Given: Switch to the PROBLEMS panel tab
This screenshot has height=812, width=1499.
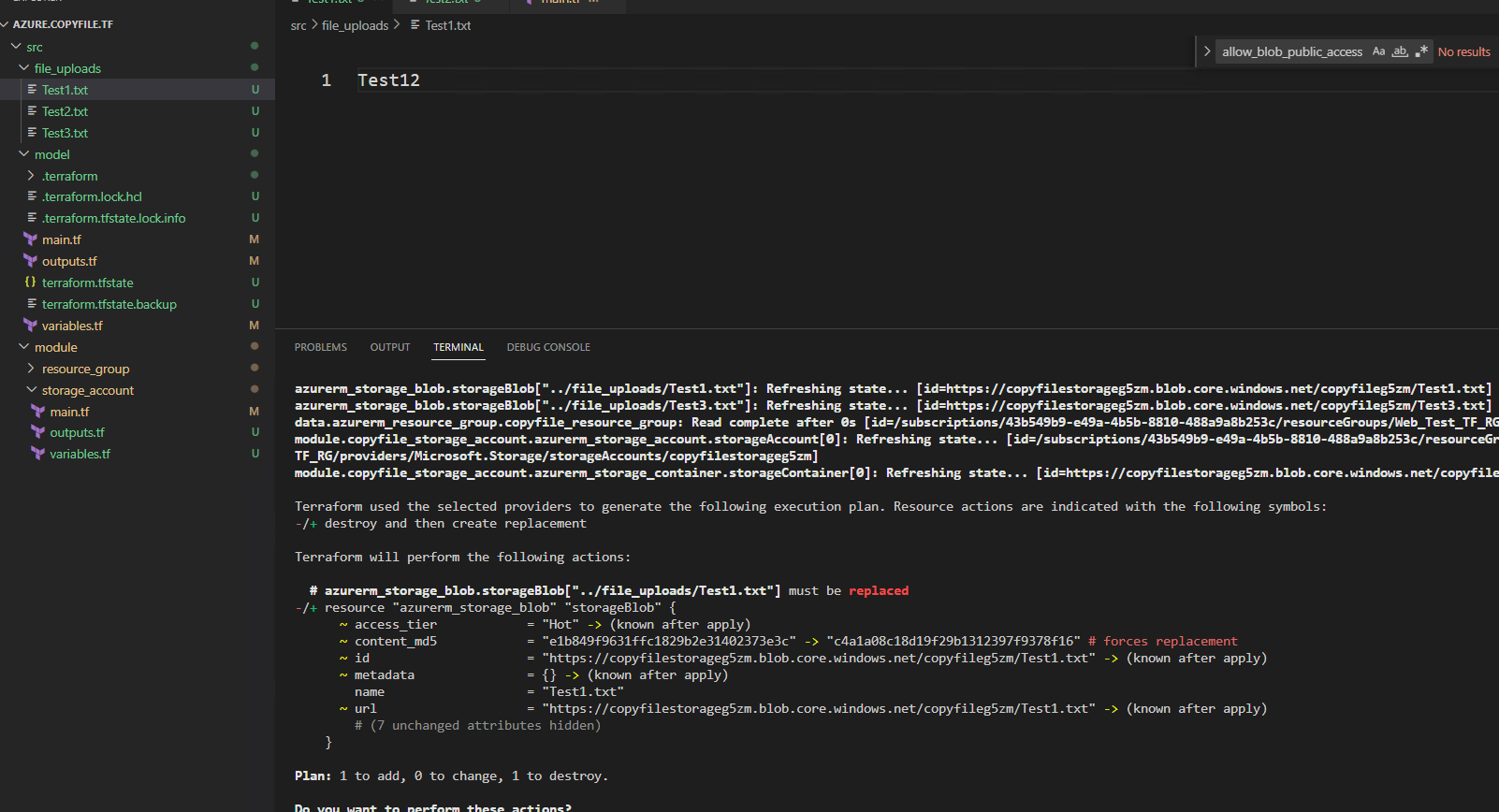Looking at the screenshot, I should click(x=321, y=347).
